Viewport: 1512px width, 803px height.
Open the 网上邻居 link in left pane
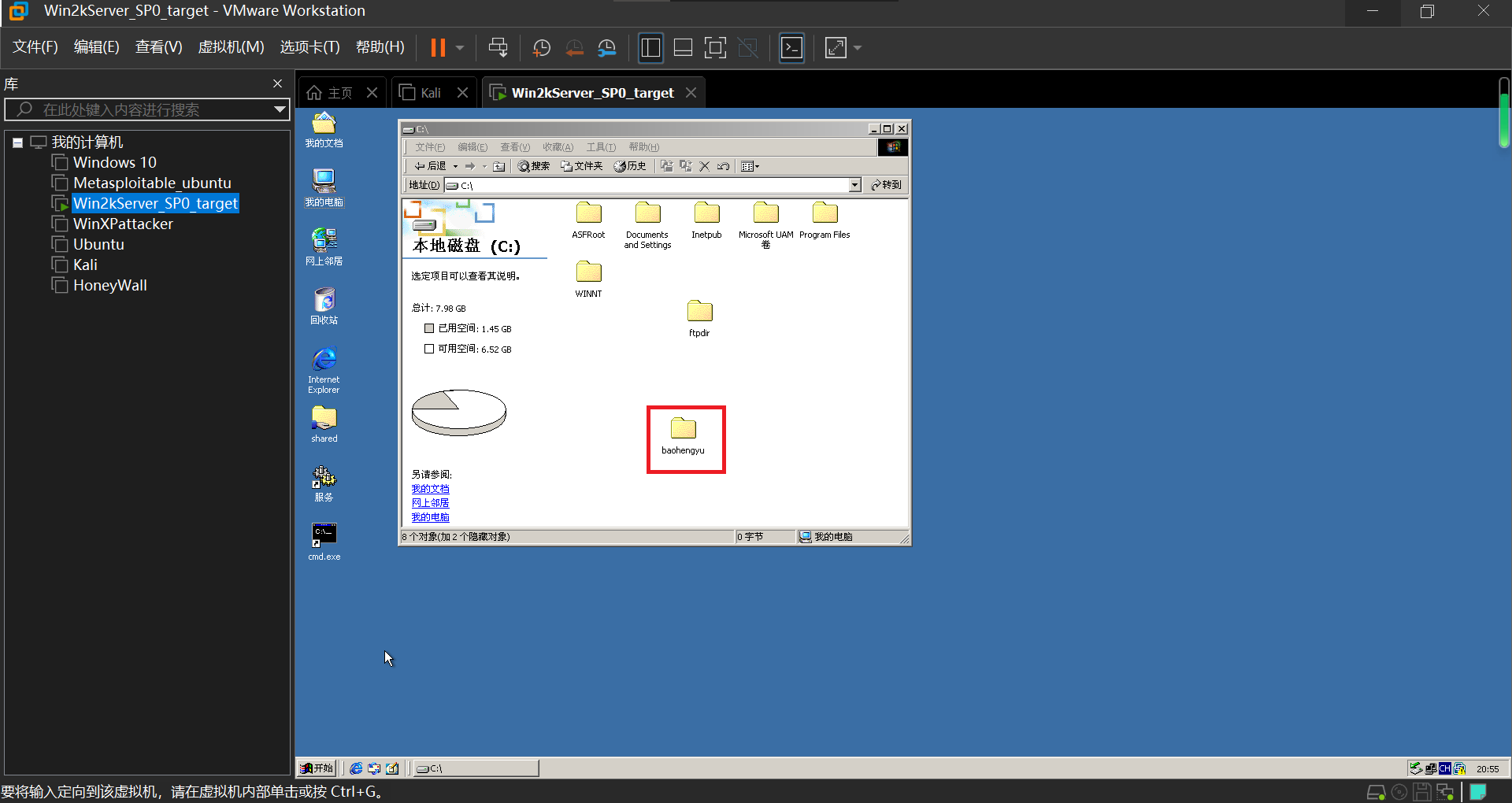click(430, 503)
